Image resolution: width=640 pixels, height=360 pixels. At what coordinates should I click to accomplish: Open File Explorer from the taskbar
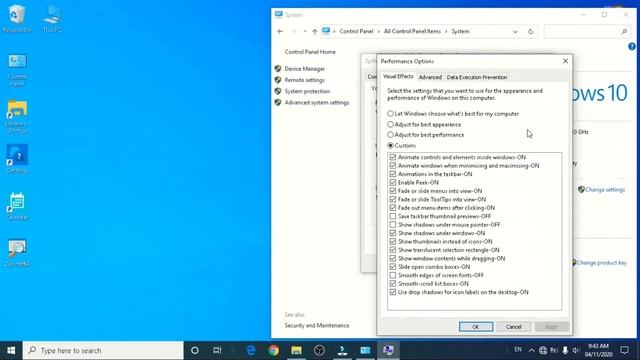[296, 350]
